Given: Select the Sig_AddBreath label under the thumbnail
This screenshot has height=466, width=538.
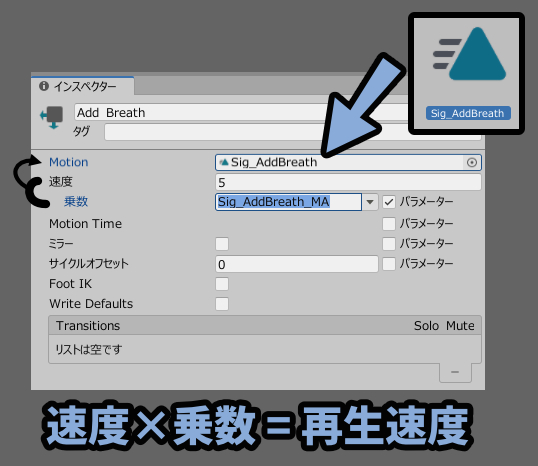Looking at the screenshot, I should 468,113.
